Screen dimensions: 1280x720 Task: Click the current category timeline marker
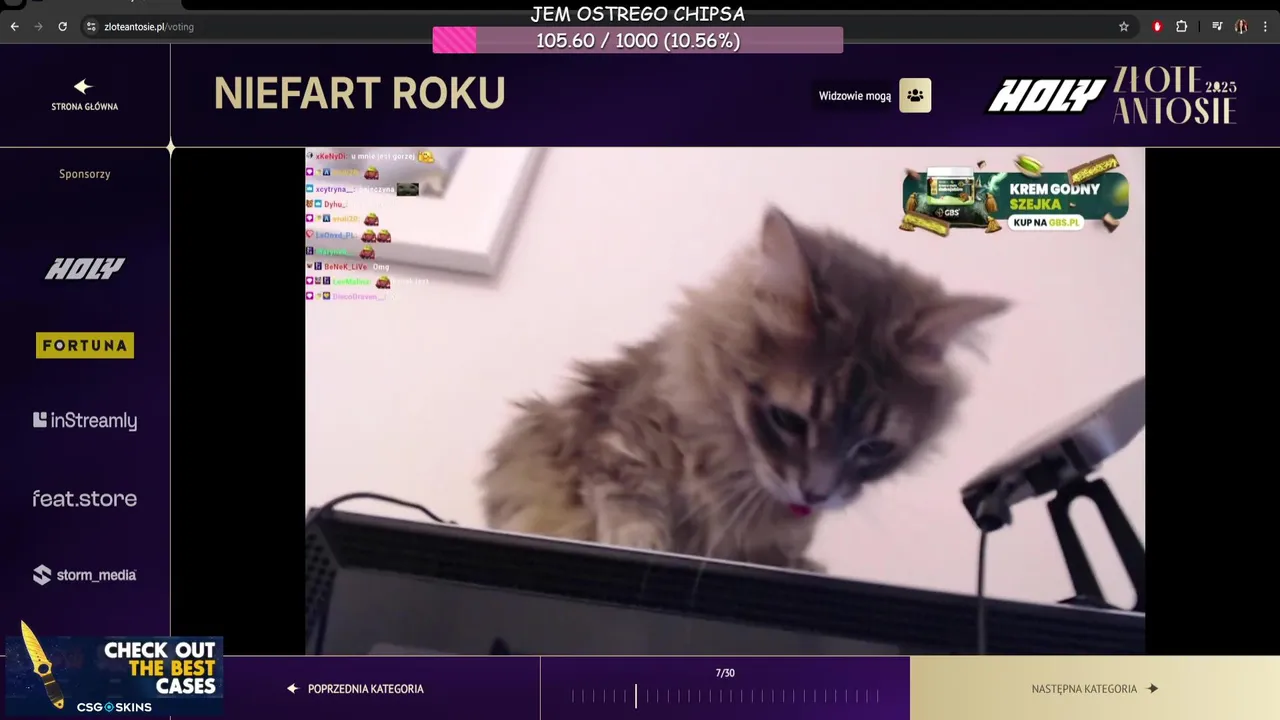pyautogui.click(x=636, y=696)
